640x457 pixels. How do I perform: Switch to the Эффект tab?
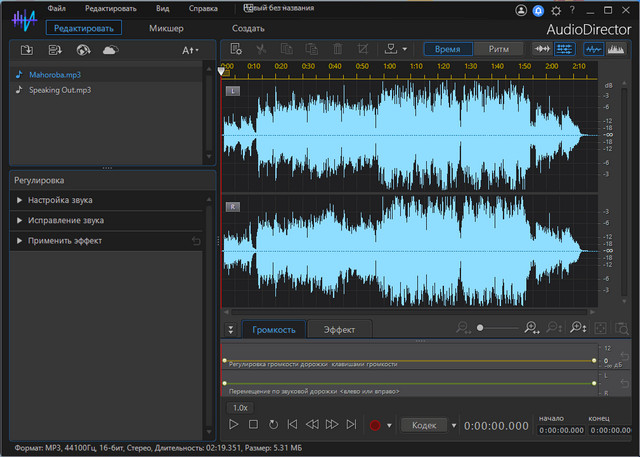339,329
